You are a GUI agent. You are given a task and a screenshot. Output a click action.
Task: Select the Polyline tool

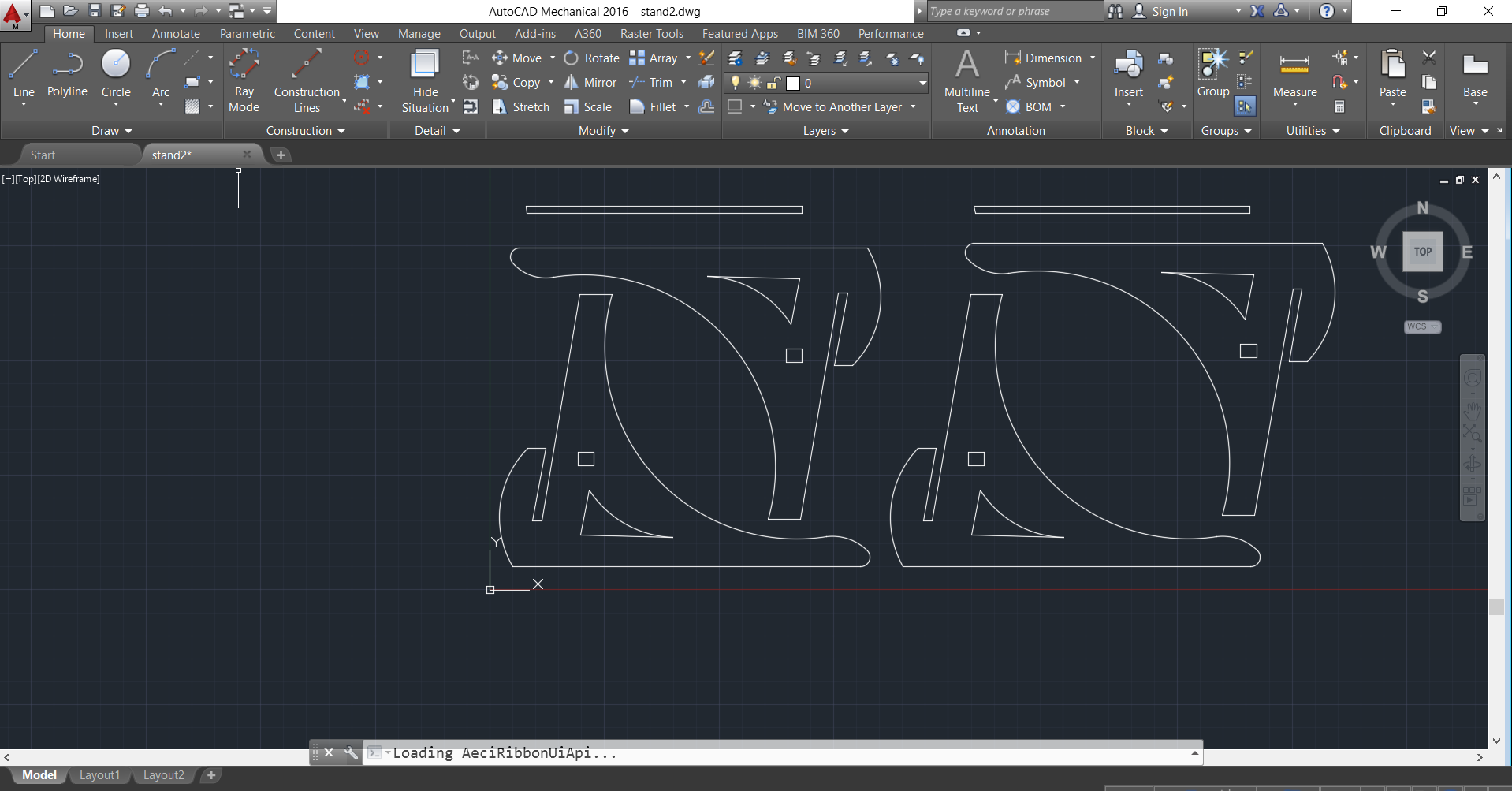click(67, 74)
